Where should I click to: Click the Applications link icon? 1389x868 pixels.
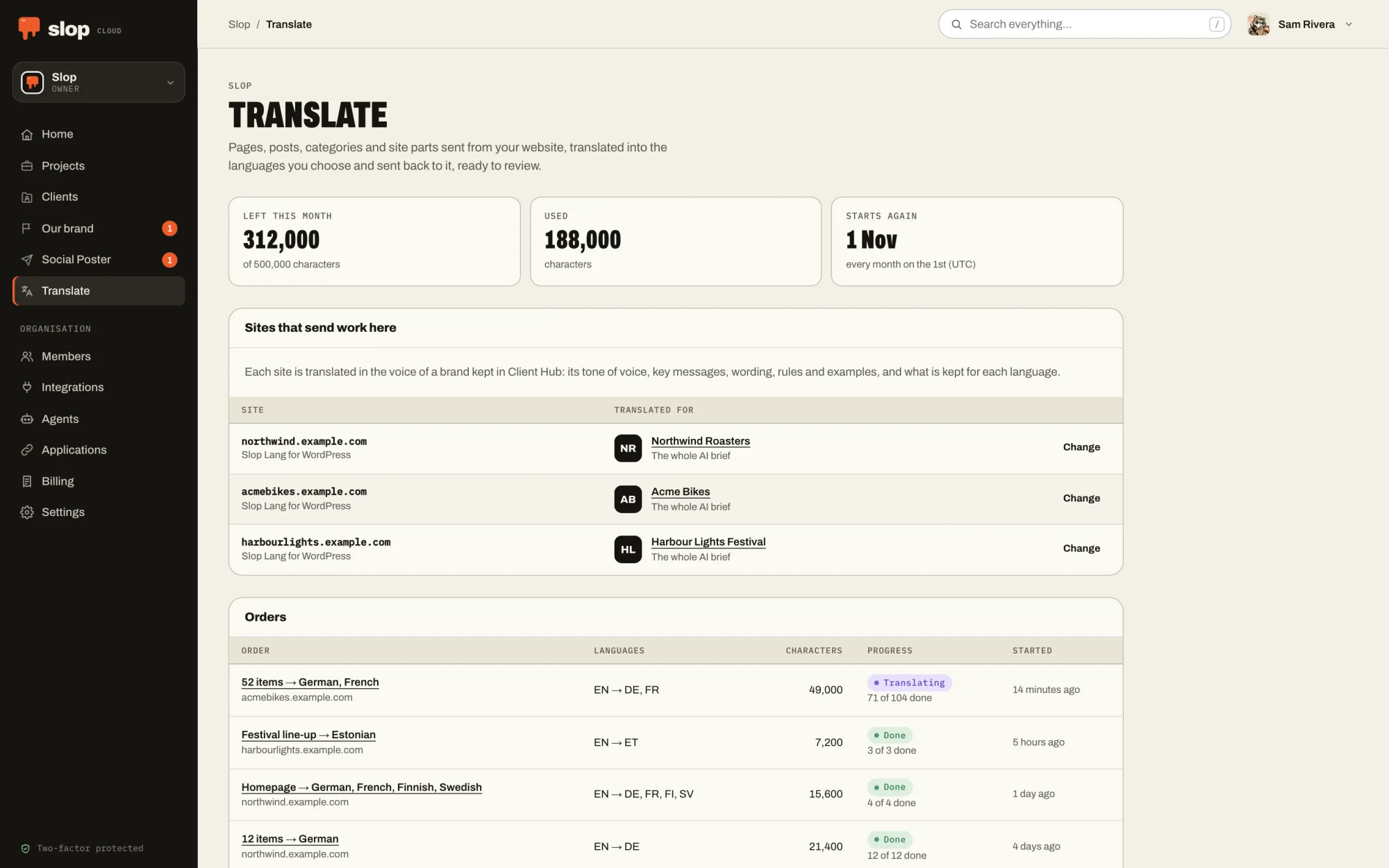point(27,450)
